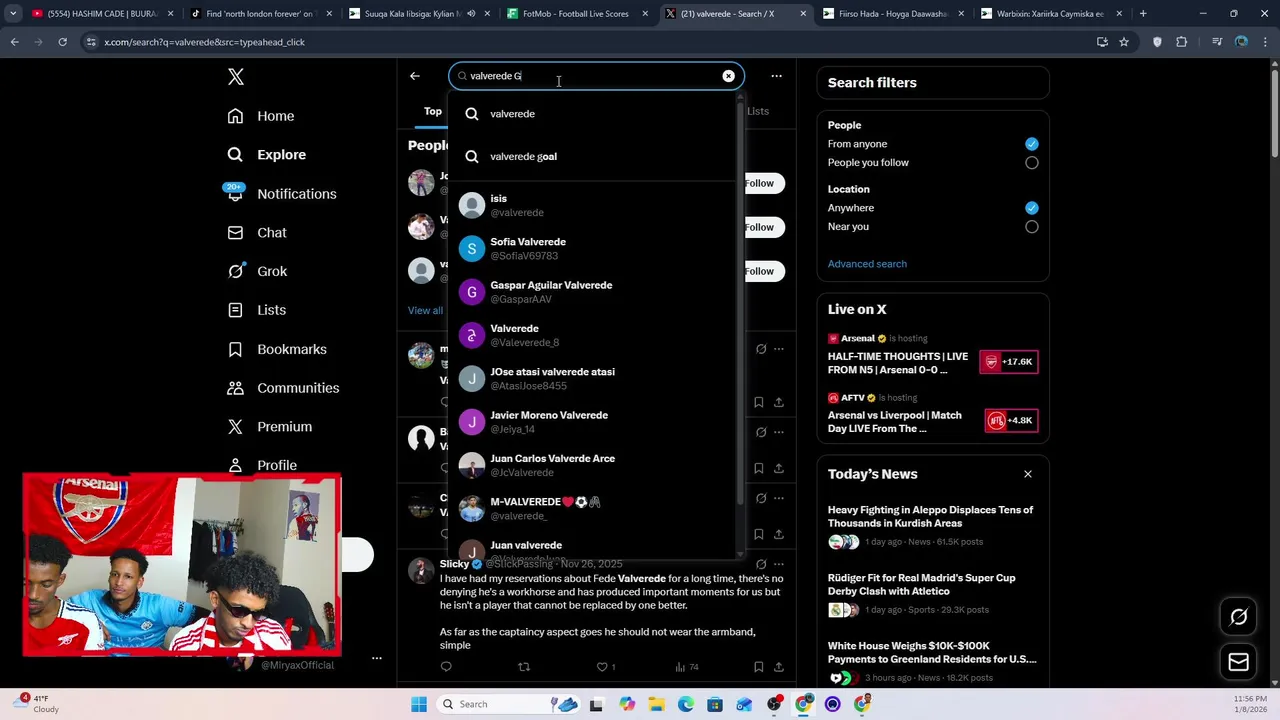
Task: Click the browser address bar
Action: coord(590,42)
